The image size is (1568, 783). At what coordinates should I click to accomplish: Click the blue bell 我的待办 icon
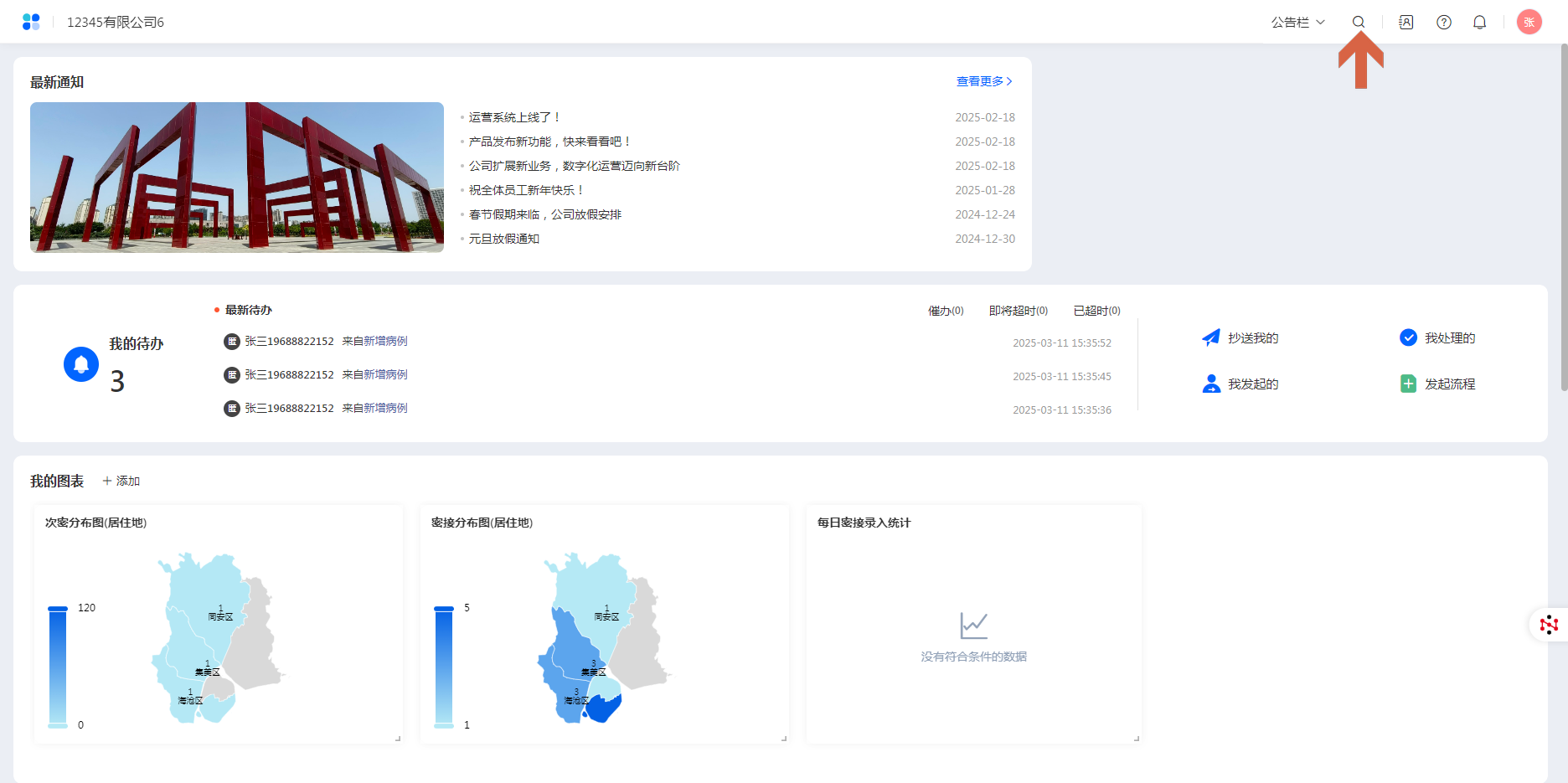pyautogui.click(x=81, y=364)
